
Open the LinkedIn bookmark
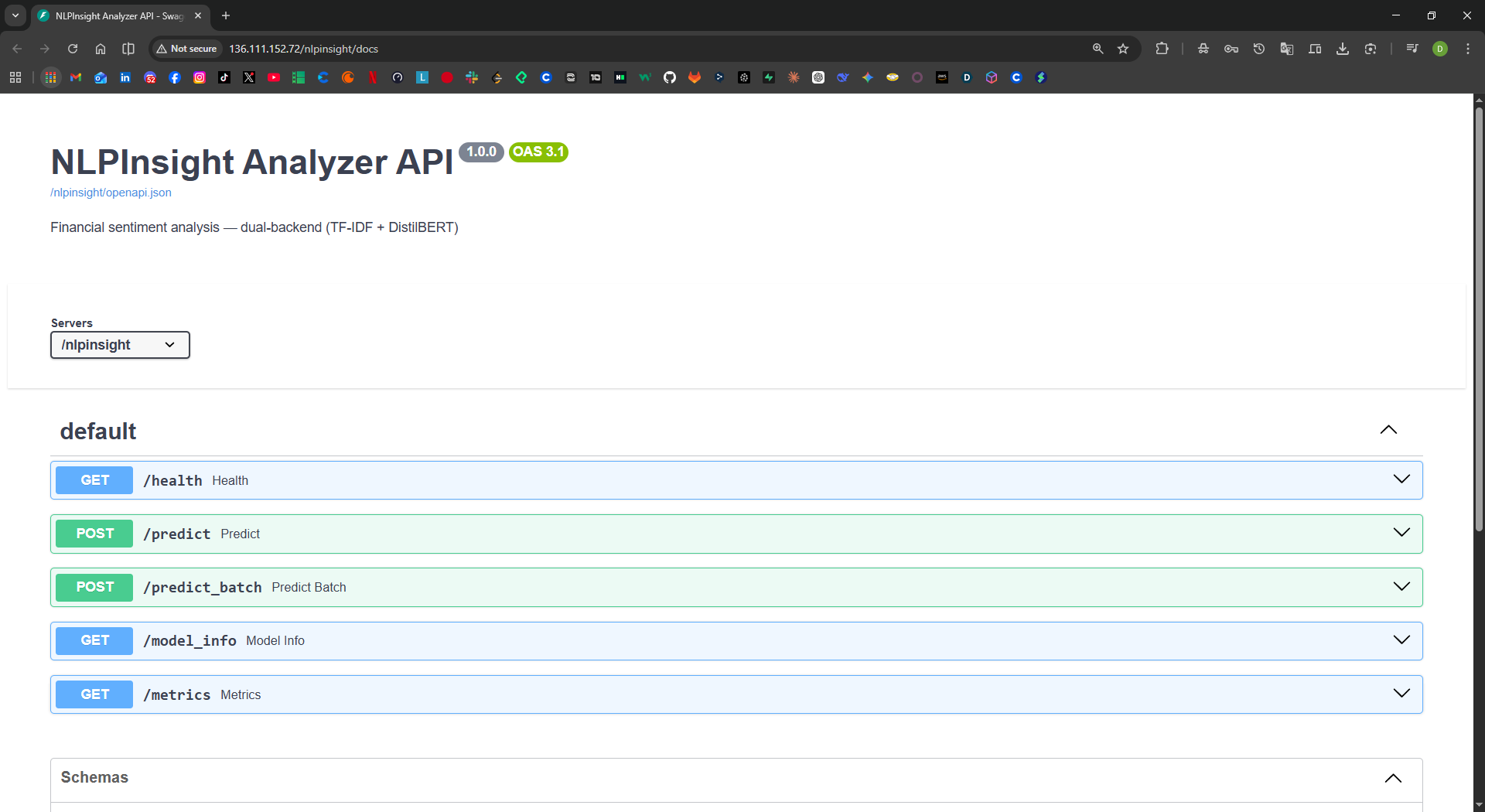click(125, 77)
